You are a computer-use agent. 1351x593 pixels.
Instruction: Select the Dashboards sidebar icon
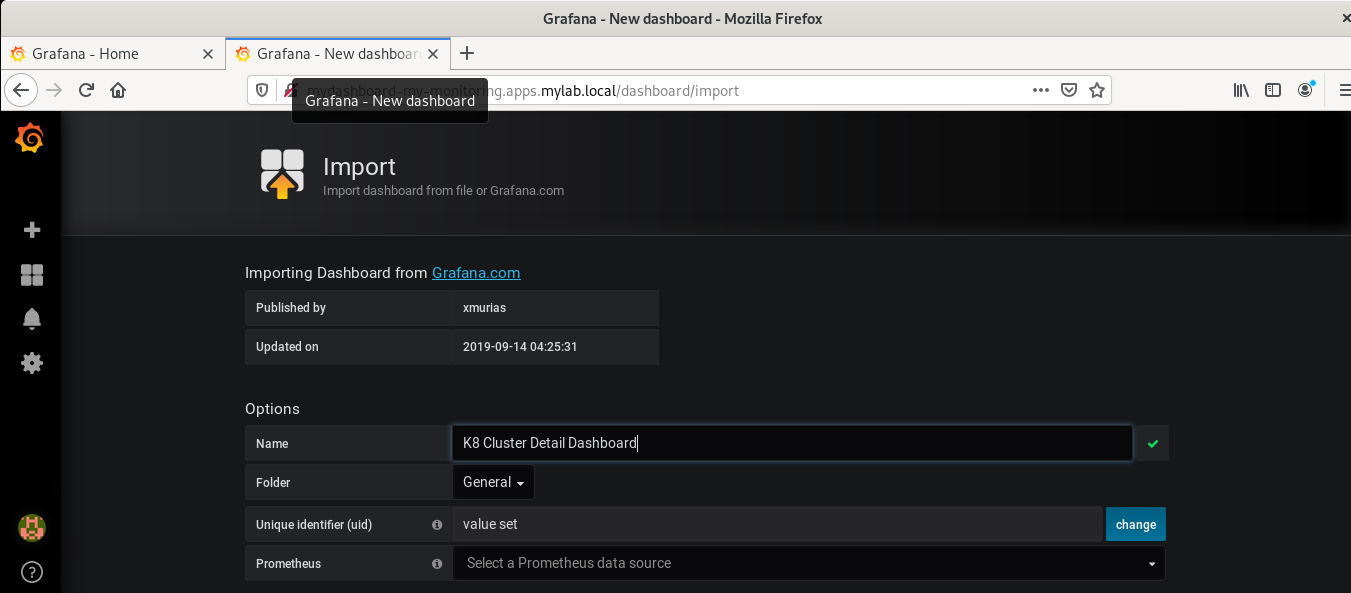[31, 274]
